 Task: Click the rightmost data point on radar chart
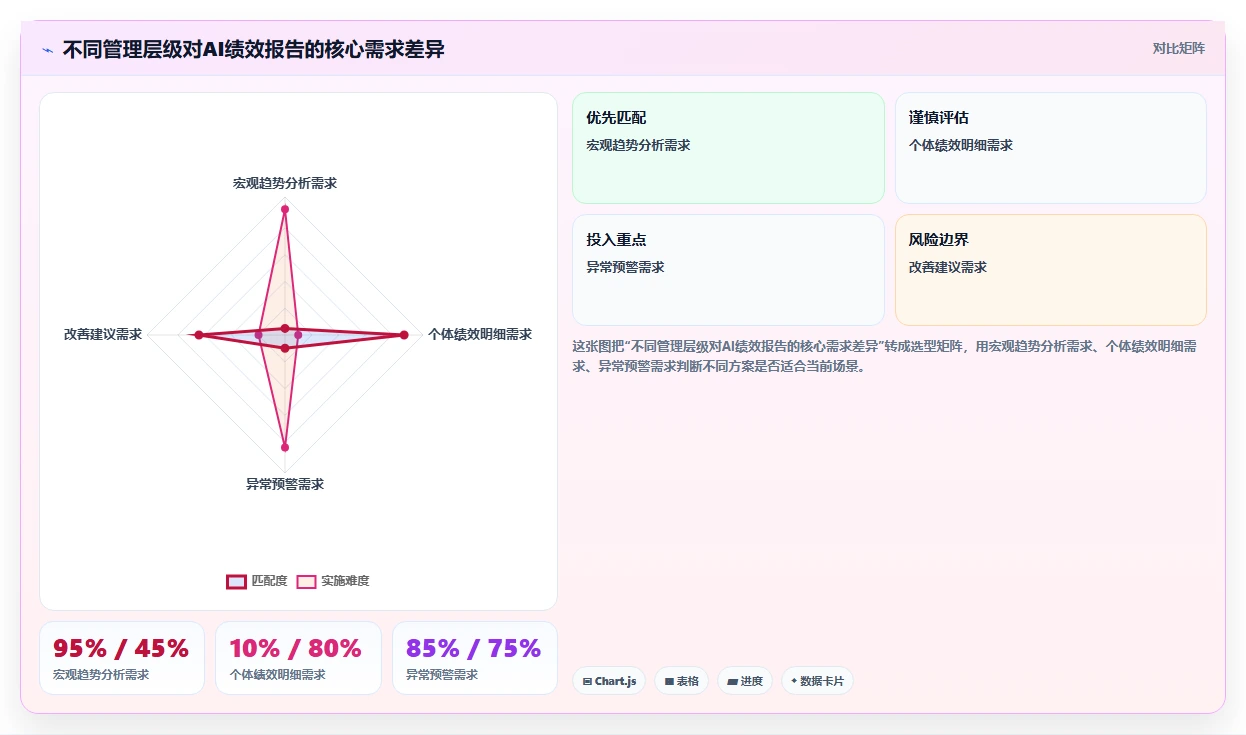[404, 335]
